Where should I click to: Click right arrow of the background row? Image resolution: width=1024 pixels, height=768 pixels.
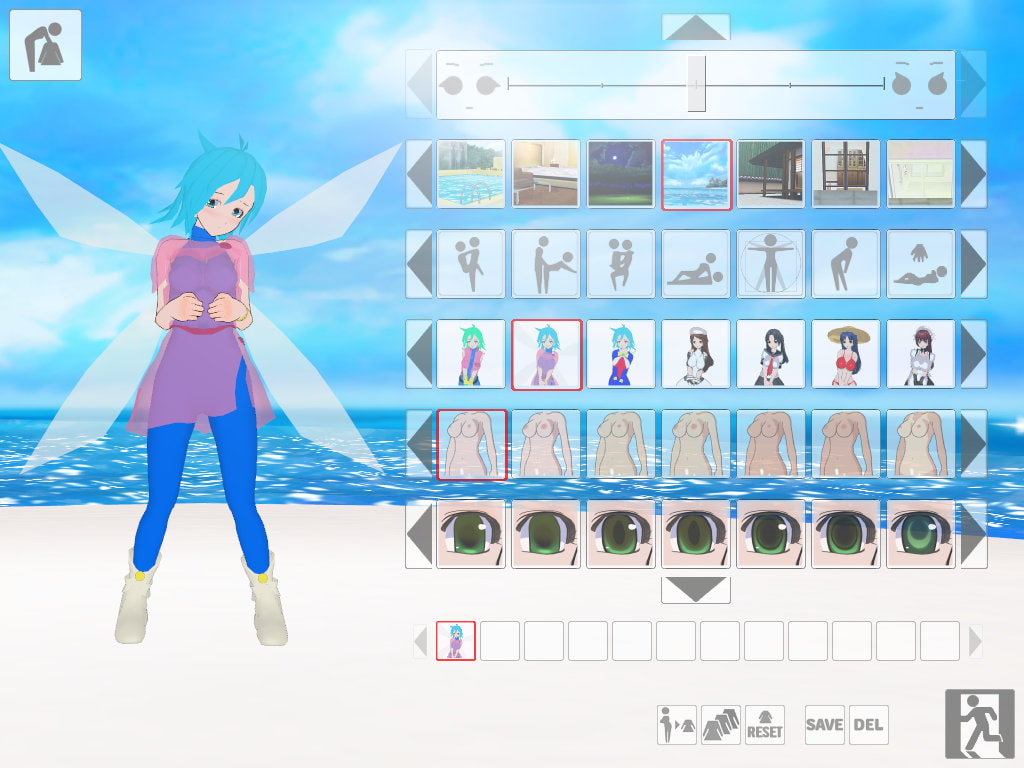pos(973,174)
